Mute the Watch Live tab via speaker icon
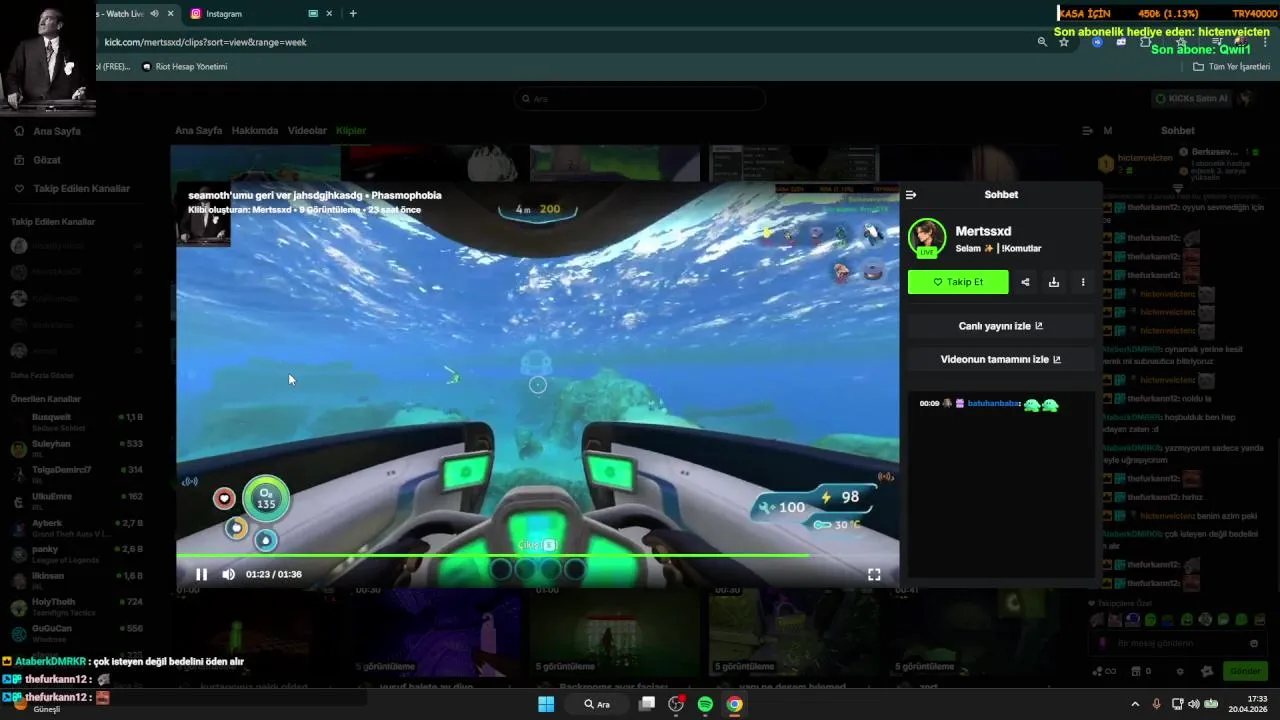Viewport: 1280px width, 720px height. (x=154, y=14)
